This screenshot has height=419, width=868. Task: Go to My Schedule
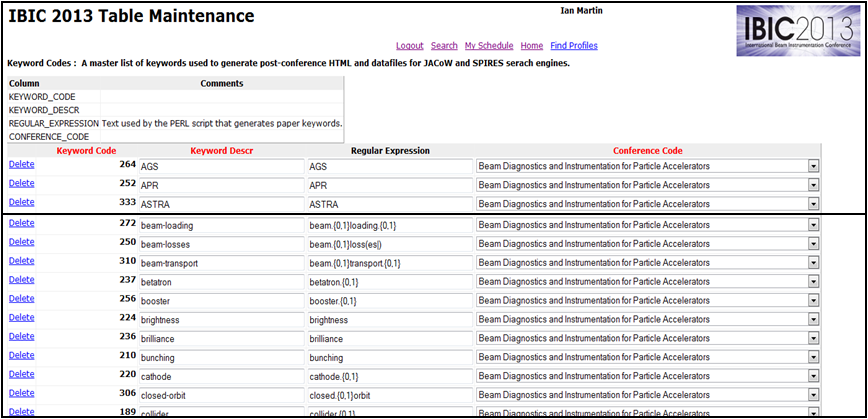point(489,46)
